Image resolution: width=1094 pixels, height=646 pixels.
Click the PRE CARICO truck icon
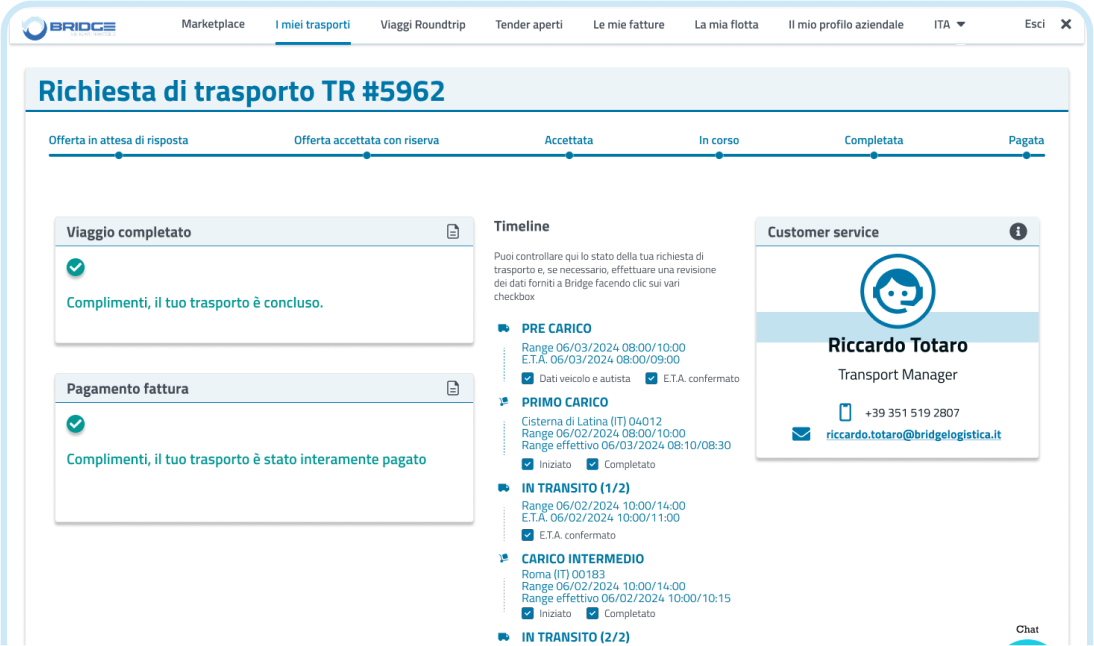coord(503,328)
